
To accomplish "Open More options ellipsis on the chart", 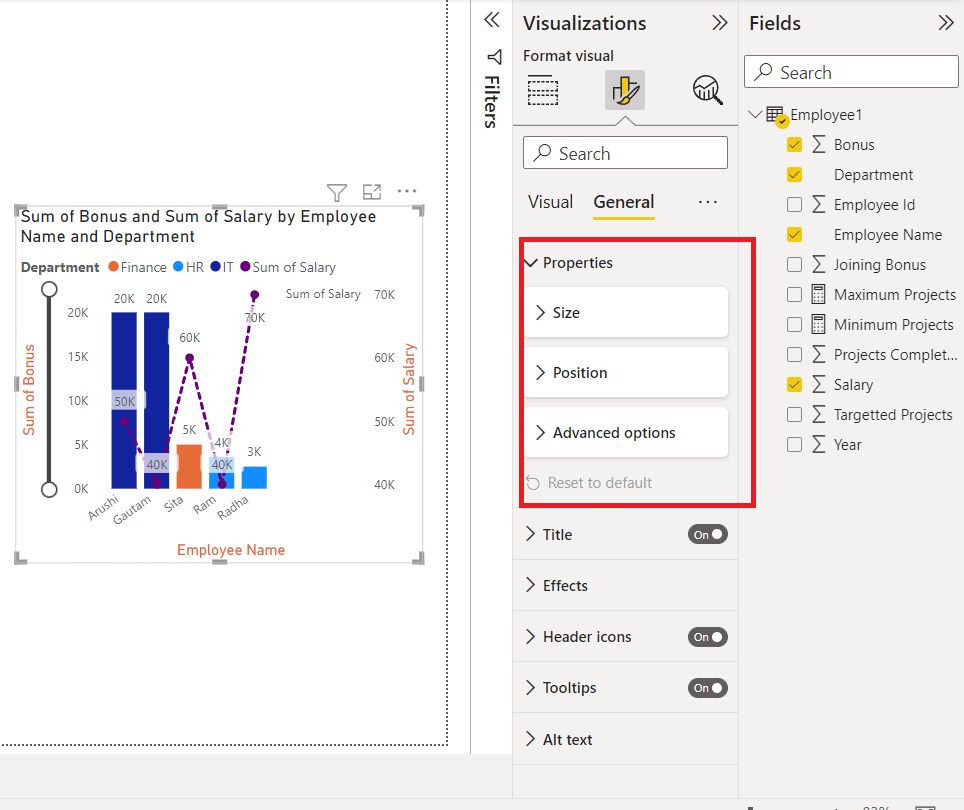I will (406, 191).
